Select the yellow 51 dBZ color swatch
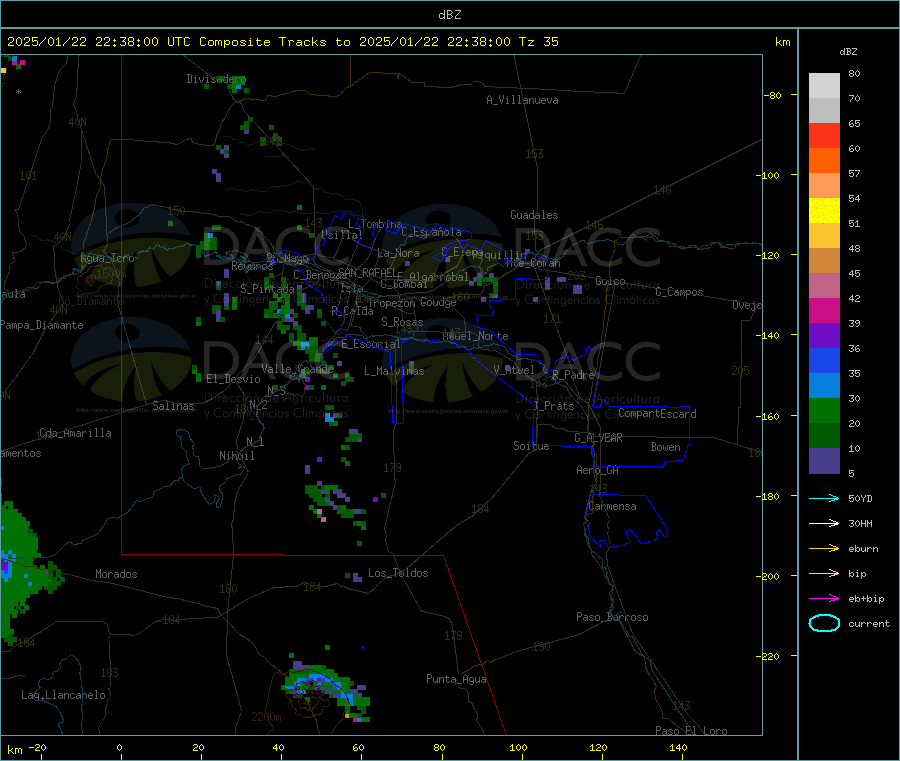This screenshot has width=900, height=761. point(824,211)
